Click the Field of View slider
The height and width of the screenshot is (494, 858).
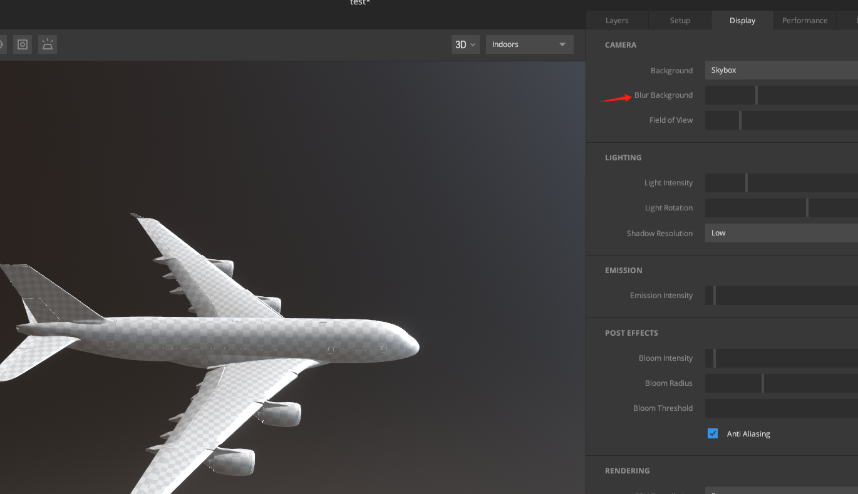tap(781, 120)
